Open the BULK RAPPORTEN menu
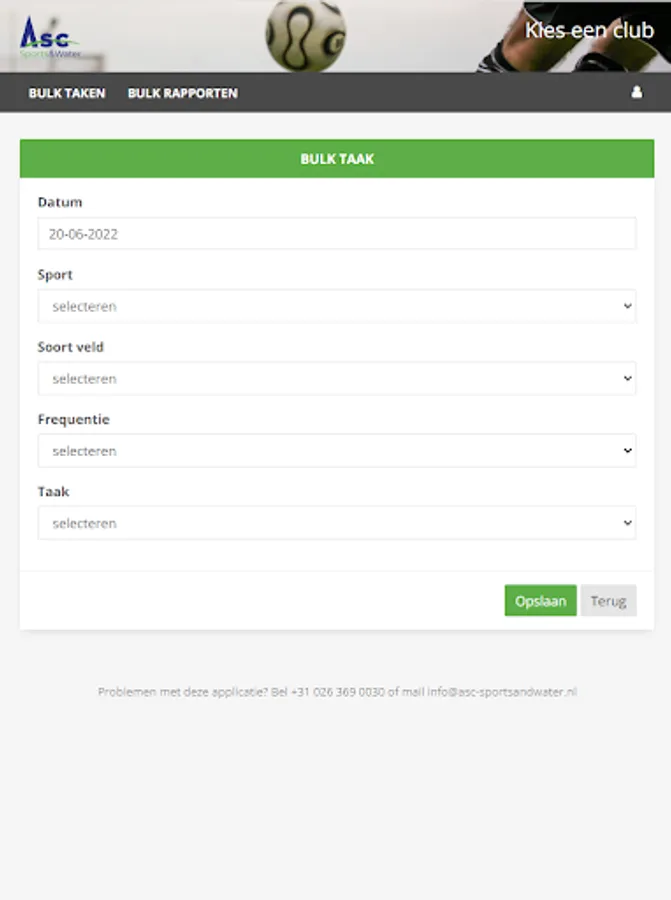 point(183,93)
